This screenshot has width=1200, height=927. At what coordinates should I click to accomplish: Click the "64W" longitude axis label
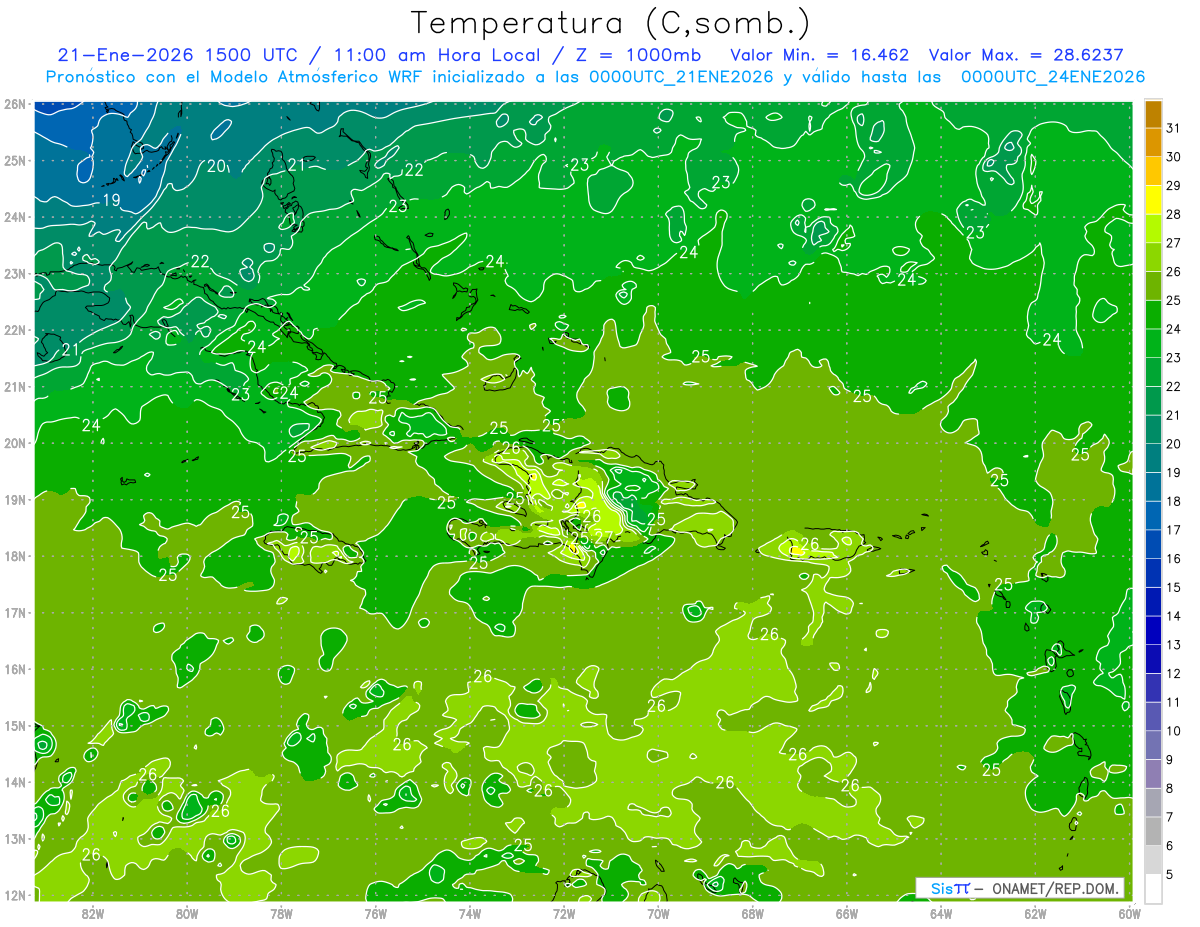pos(941,913)
